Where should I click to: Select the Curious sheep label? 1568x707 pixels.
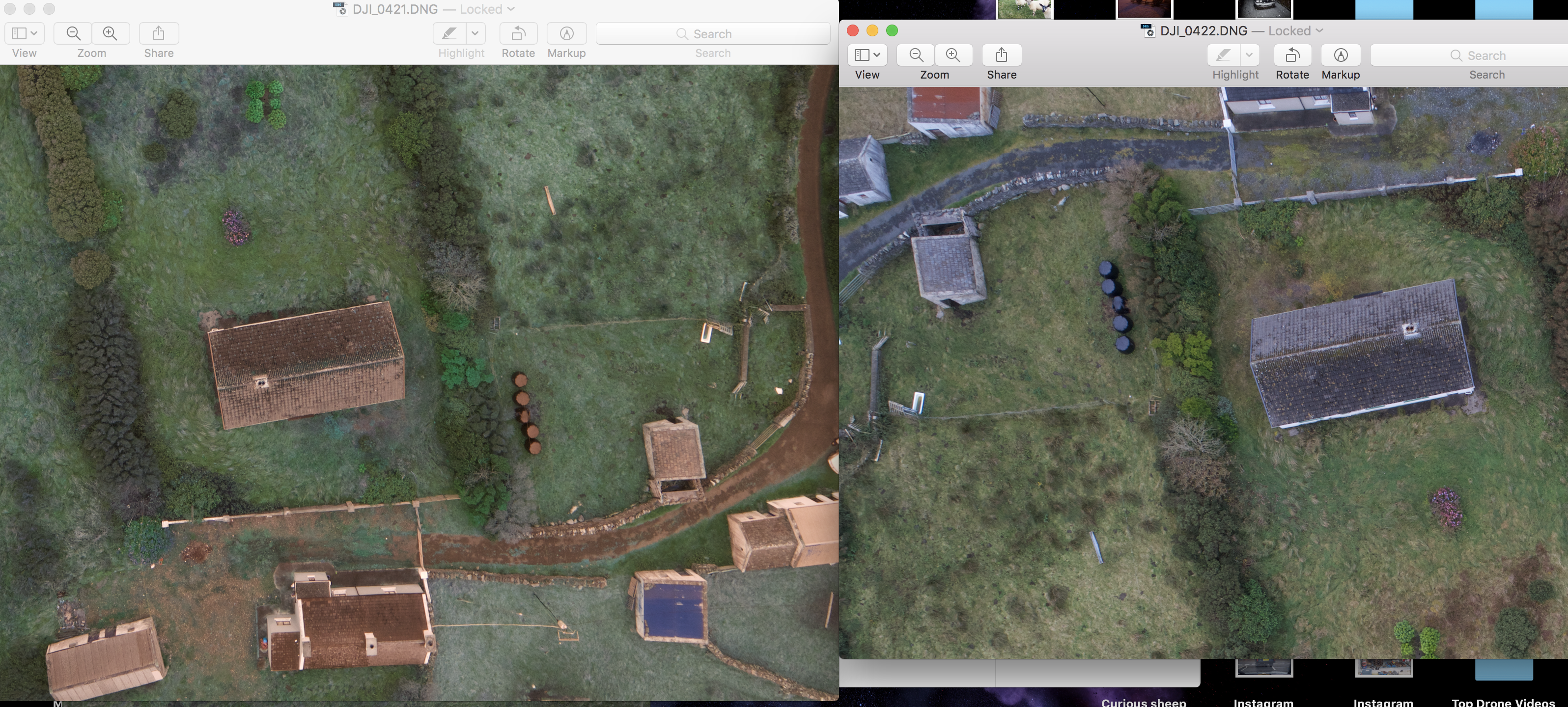(1144, 702)
